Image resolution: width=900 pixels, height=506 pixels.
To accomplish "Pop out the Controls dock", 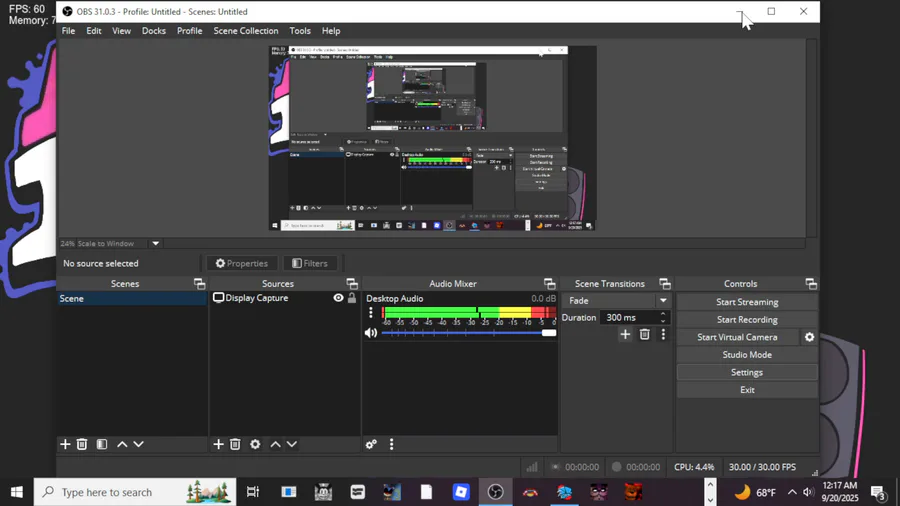I will tap(811, 283).
